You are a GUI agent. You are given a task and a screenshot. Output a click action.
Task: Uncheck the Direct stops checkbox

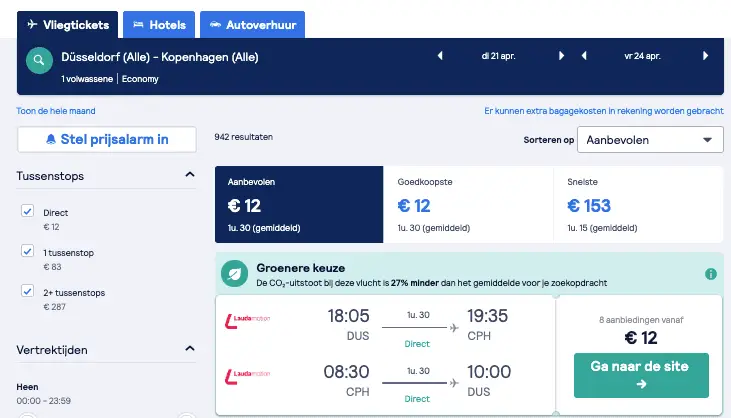[28, 211]
